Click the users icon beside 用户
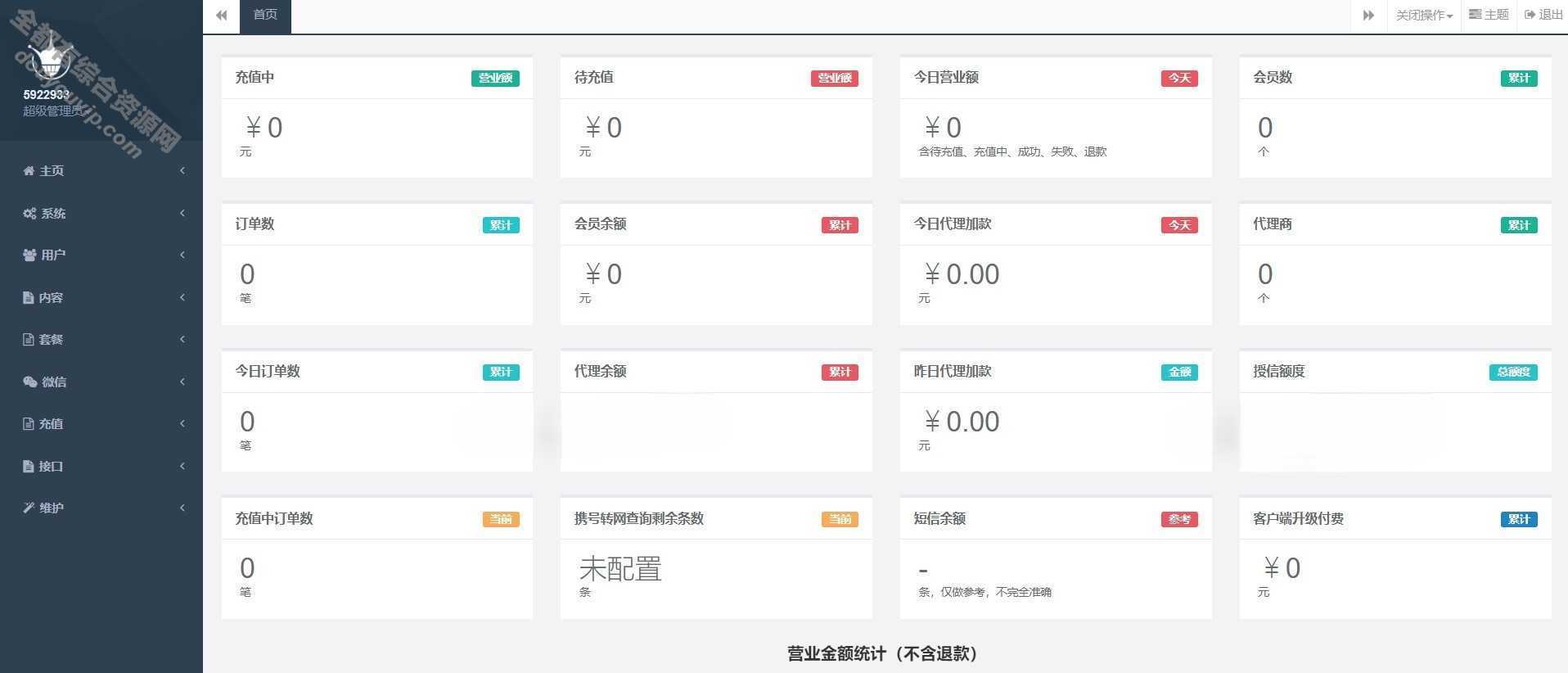The height and width of the screenshot is (673, 1568). [x=29, y=255]
